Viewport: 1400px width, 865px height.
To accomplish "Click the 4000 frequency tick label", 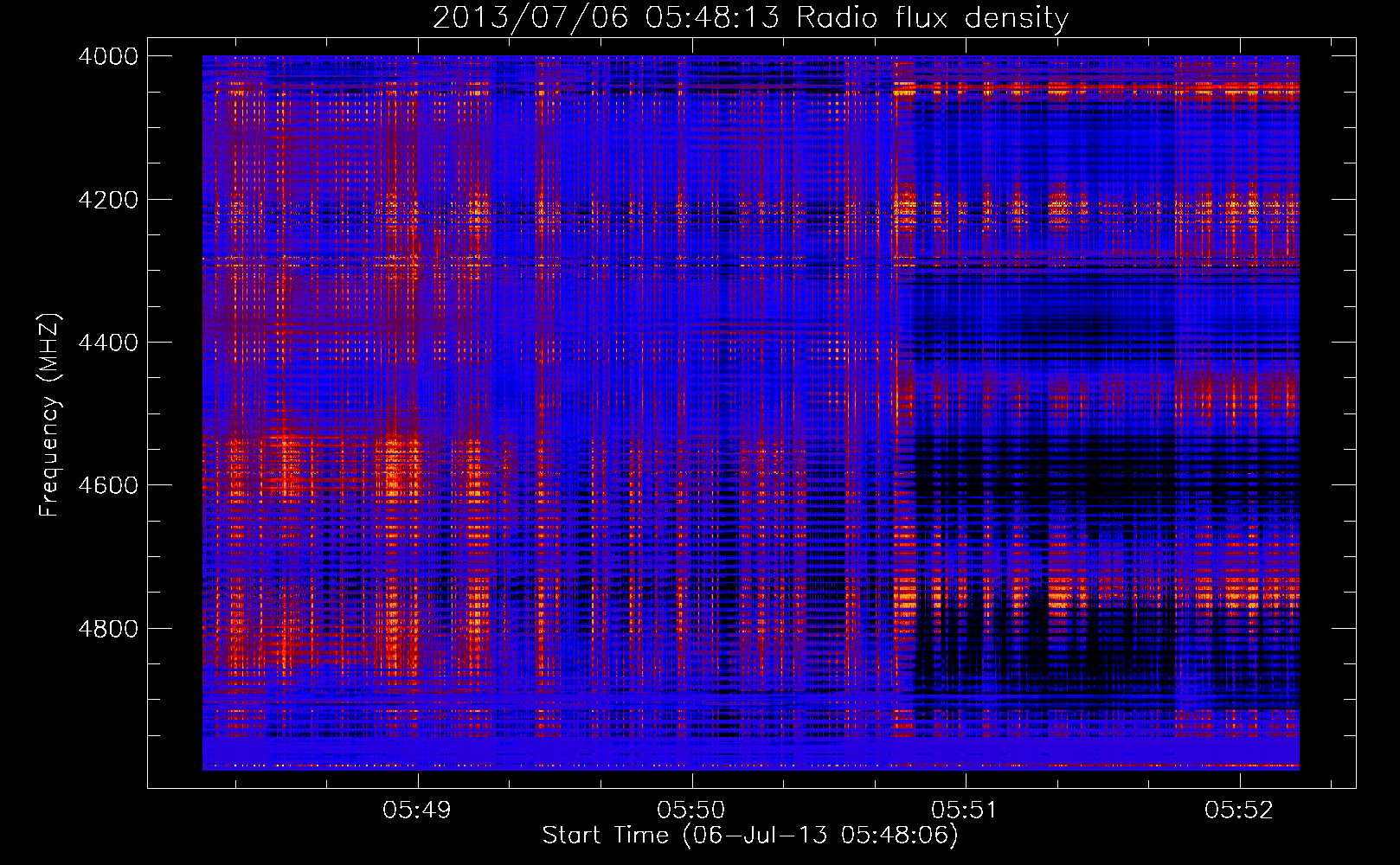I will [x=108, y=56].
